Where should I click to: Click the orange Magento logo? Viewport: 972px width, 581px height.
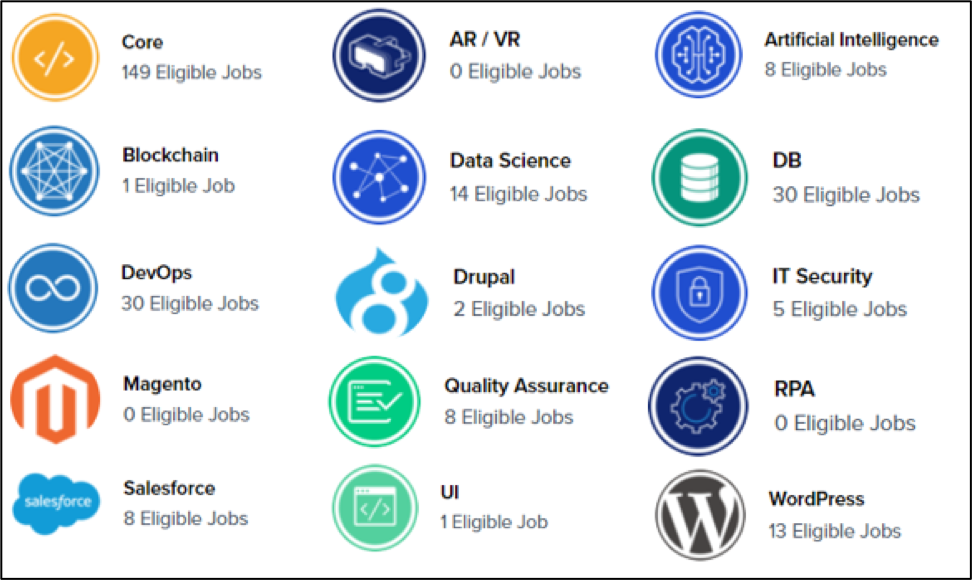pos(55,397)
